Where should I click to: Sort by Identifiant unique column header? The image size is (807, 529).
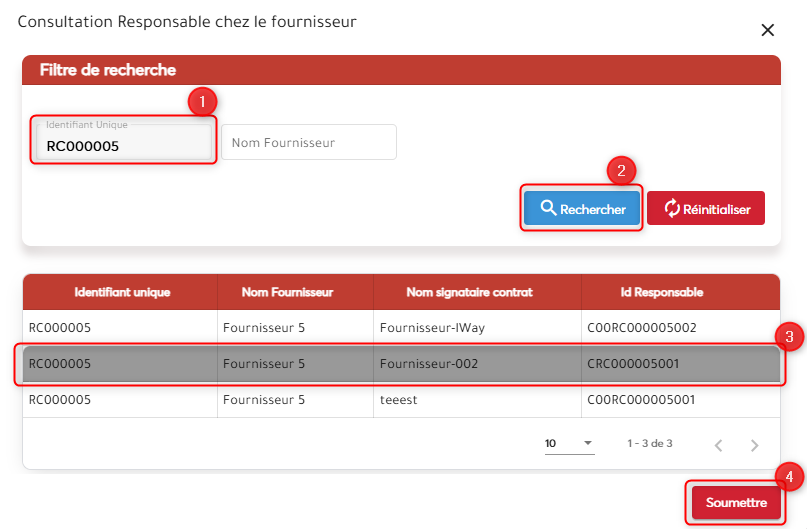(122, 292)
